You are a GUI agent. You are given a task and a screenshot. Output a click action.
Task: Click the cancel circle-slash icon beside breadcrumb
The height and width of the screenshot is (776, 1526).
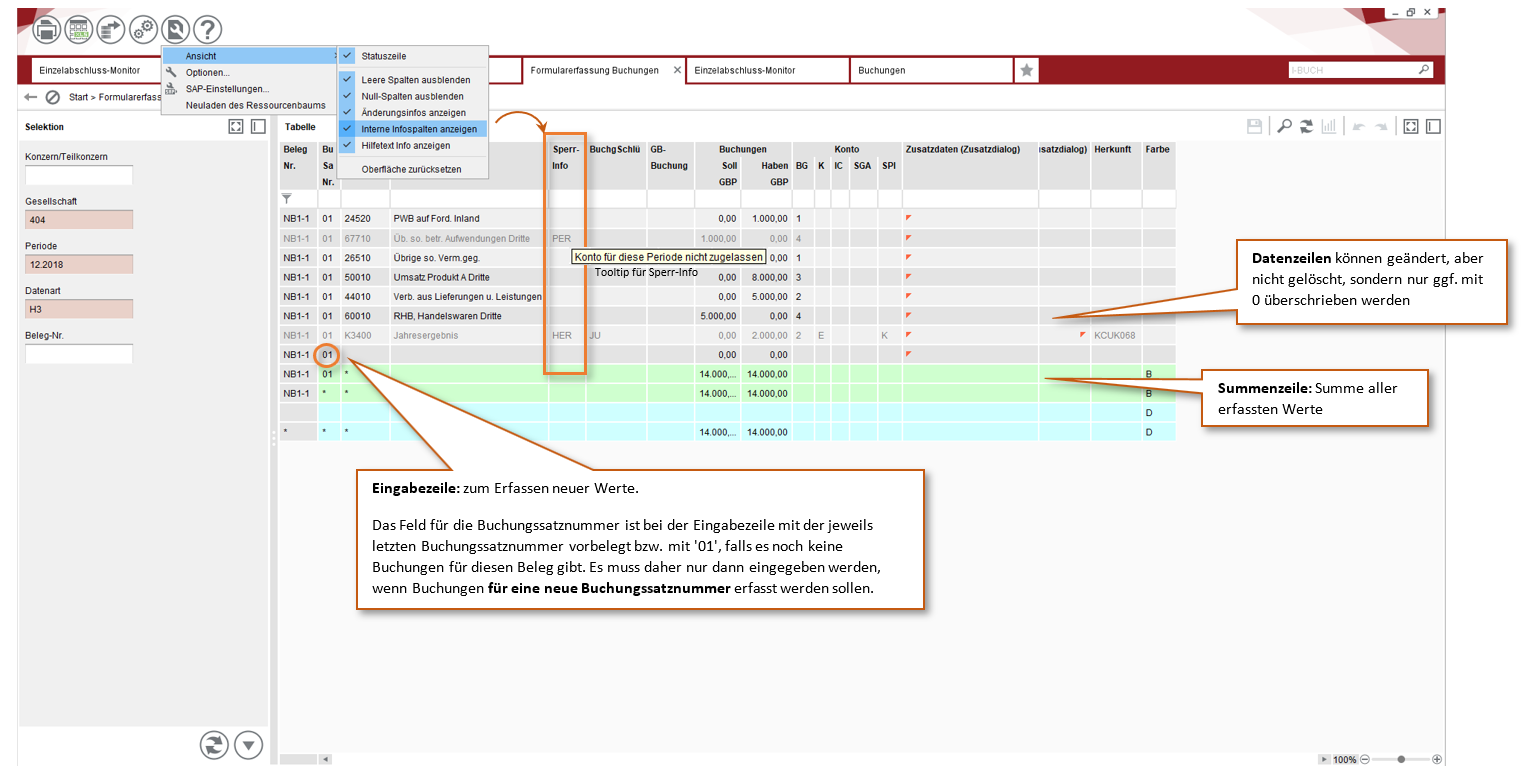click(x=53, y=97)
